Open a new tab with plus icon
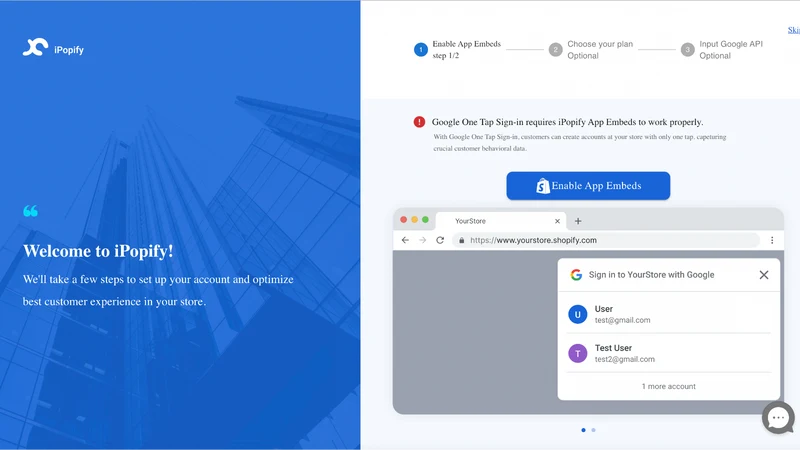 click(x=578, y=221)
